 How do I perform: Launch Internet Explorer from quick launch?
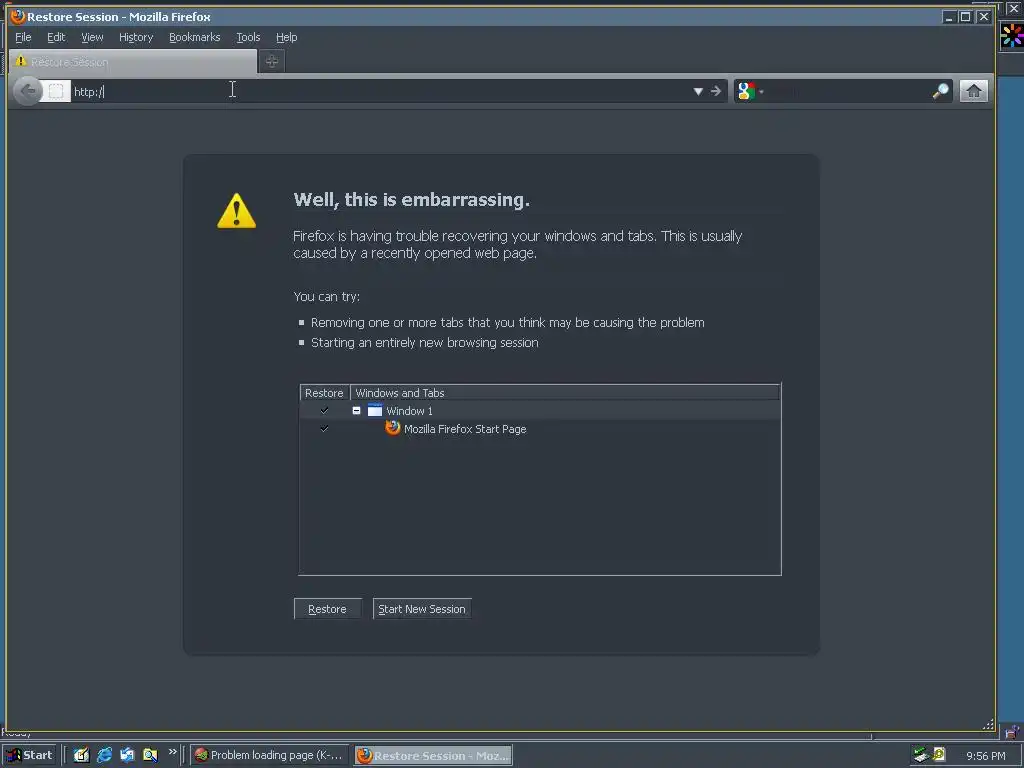(x=104, y=755)
